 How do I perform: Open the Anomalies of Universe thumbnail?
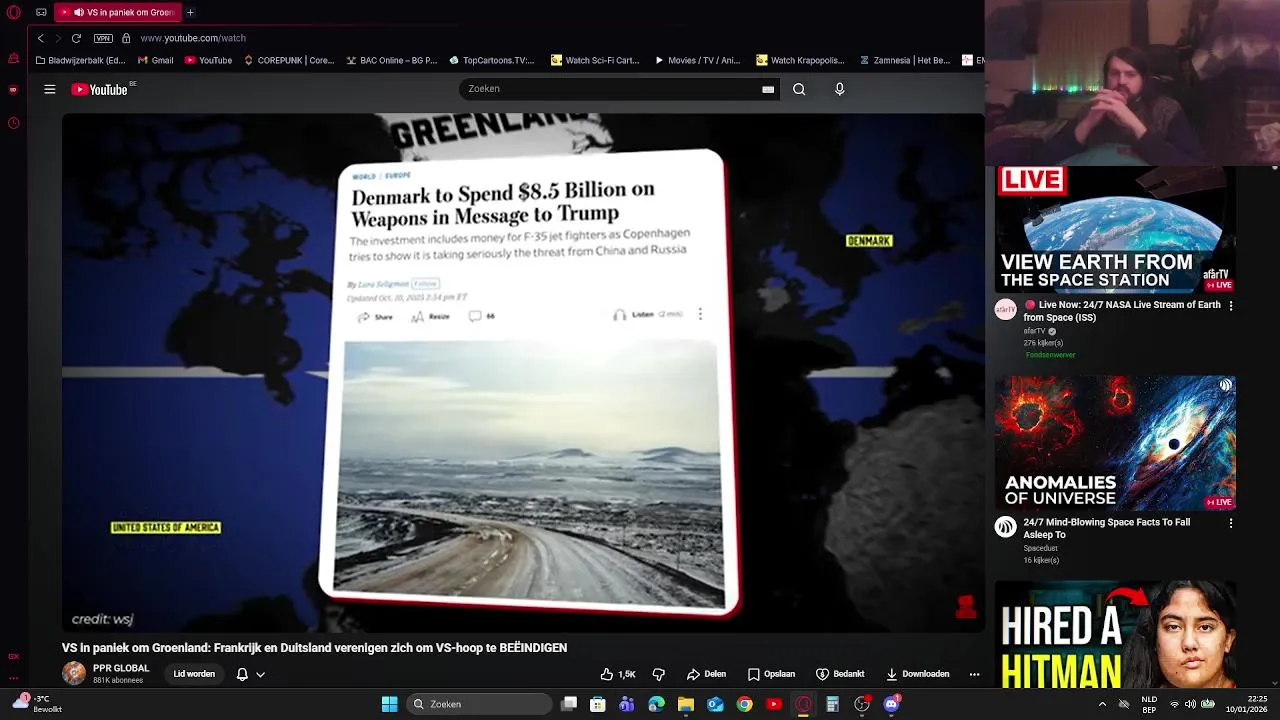click(1115, 443)
